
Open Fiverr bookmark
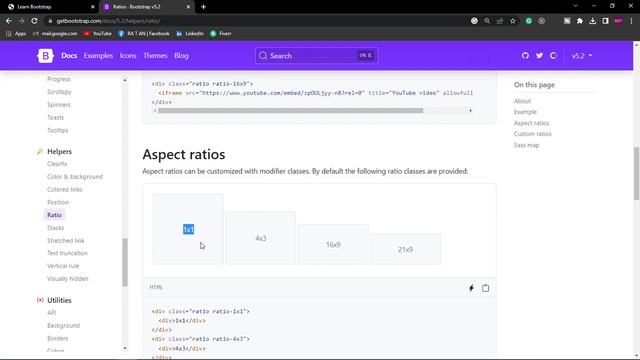pyautogui.click(x=221, y=33)
